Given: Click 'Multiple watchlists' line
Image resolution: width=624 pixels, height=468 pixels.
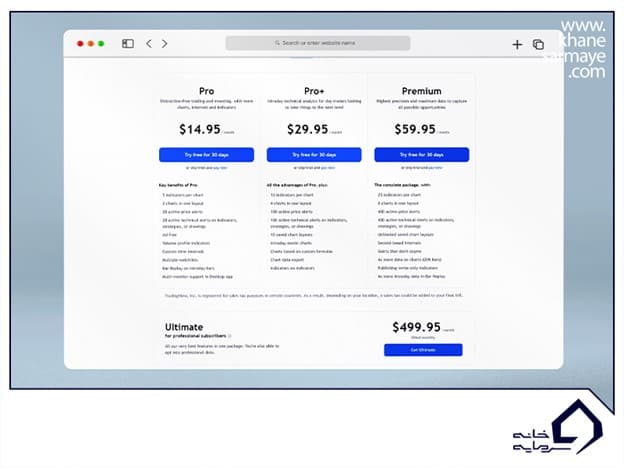Looking at the screenshot, I should (180, 260).
